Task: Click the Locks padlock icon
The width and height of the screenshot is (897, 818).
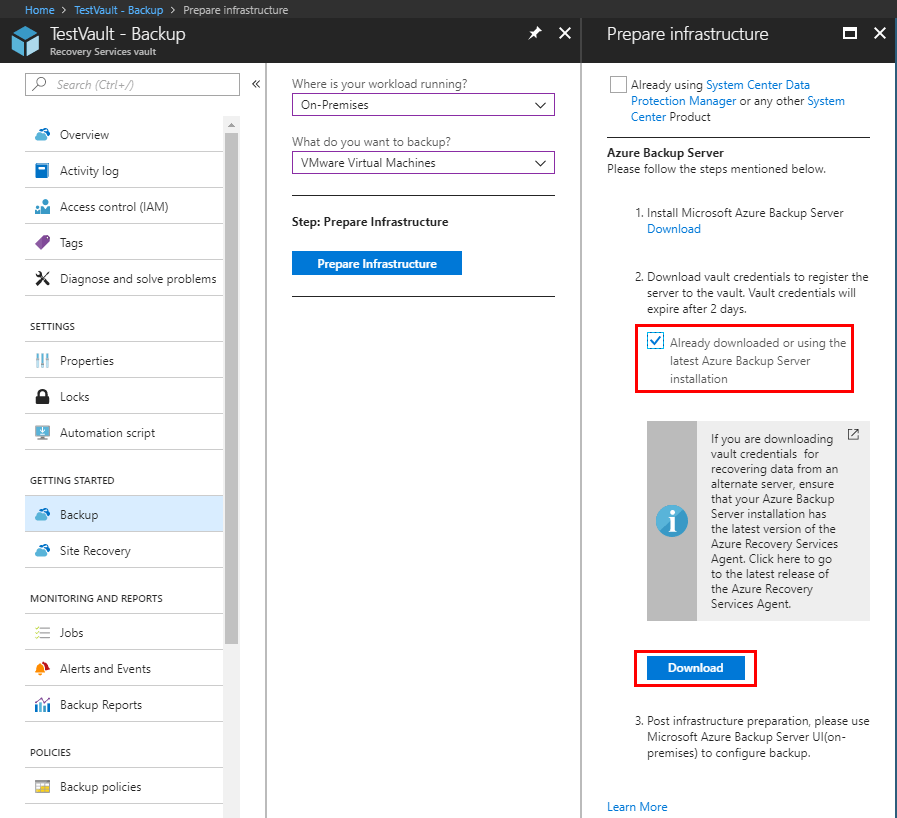Action: tap(42, 397)
